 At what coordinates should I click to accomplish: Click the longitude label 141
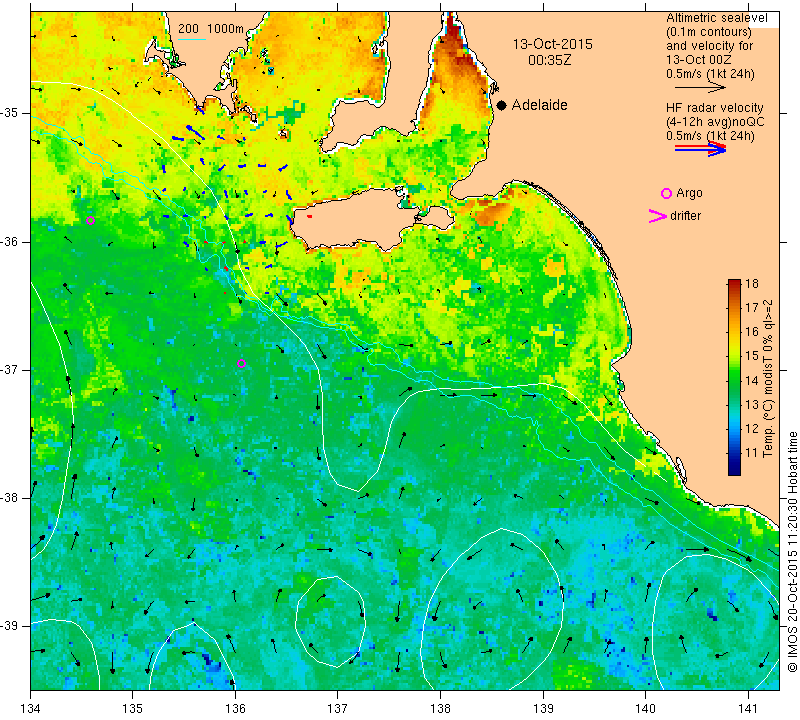(x=748, y=708)
